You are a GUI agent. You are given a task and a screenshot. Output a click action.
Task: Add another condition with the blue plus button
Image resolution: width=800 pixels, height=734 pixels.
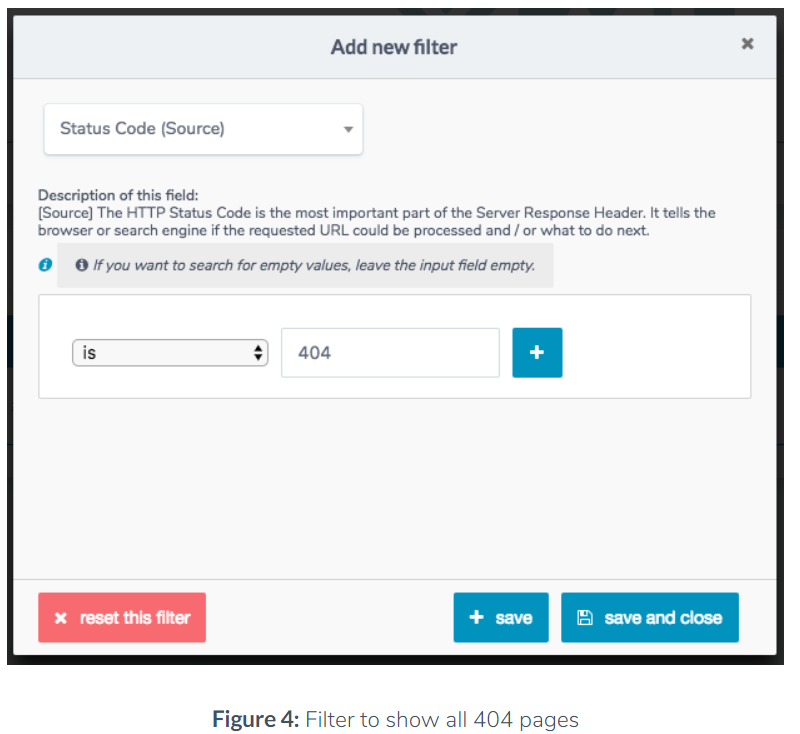tap(537, 352)
